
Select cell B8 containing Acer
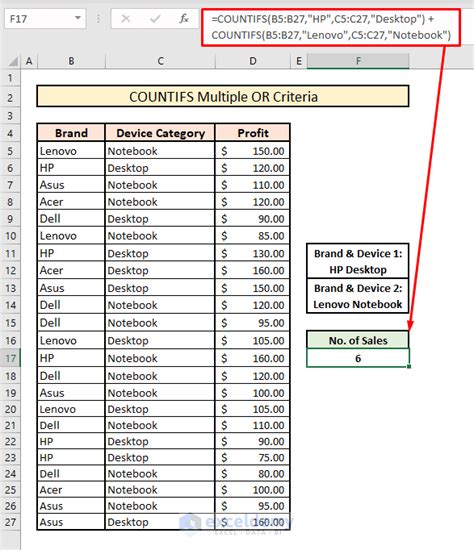pyautogui.click(x=71, y=202)
